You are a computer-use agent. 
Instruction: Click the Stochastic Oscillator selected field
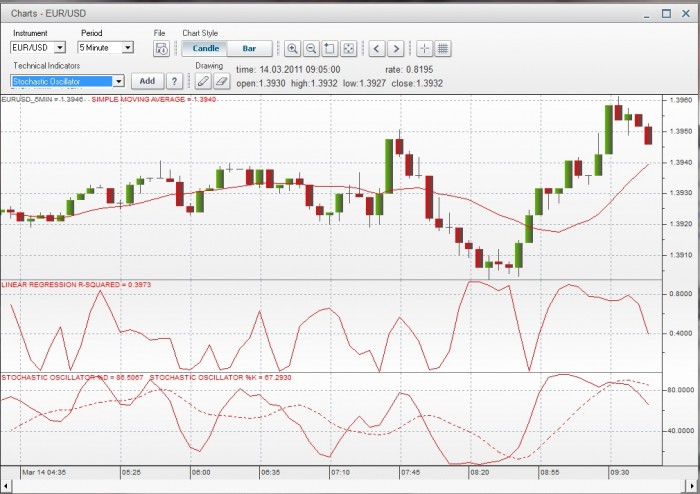62,81
